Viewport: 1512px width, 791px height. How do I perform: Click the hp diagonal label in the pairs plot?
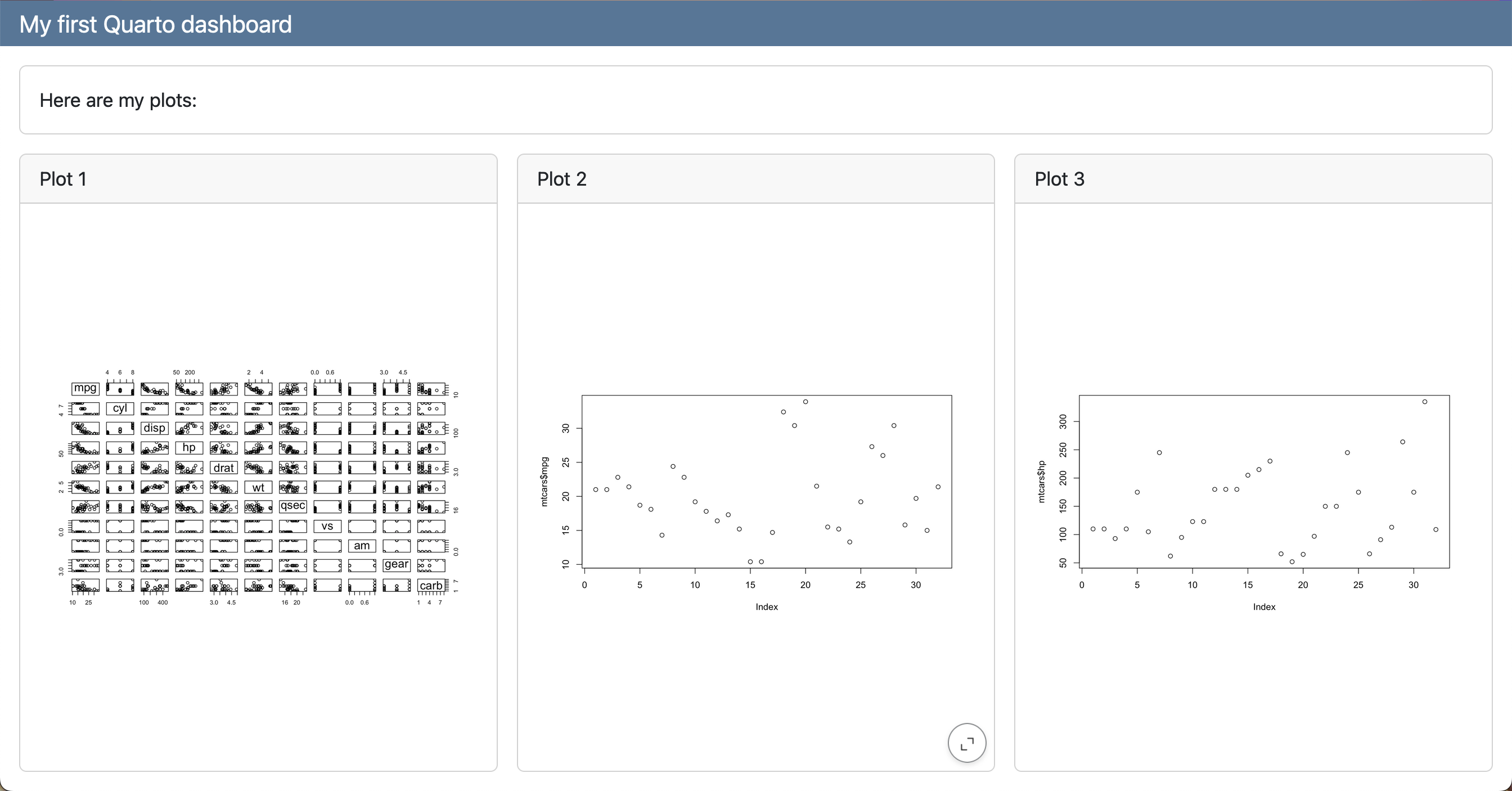tap(188, 447)
